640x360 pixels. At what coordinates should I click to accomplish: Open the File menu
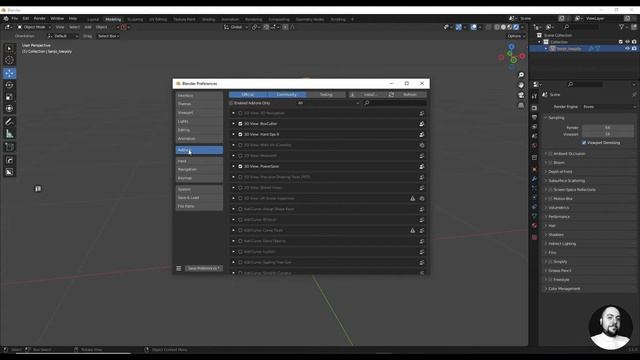pyautogui.click(x=15, y=18)
